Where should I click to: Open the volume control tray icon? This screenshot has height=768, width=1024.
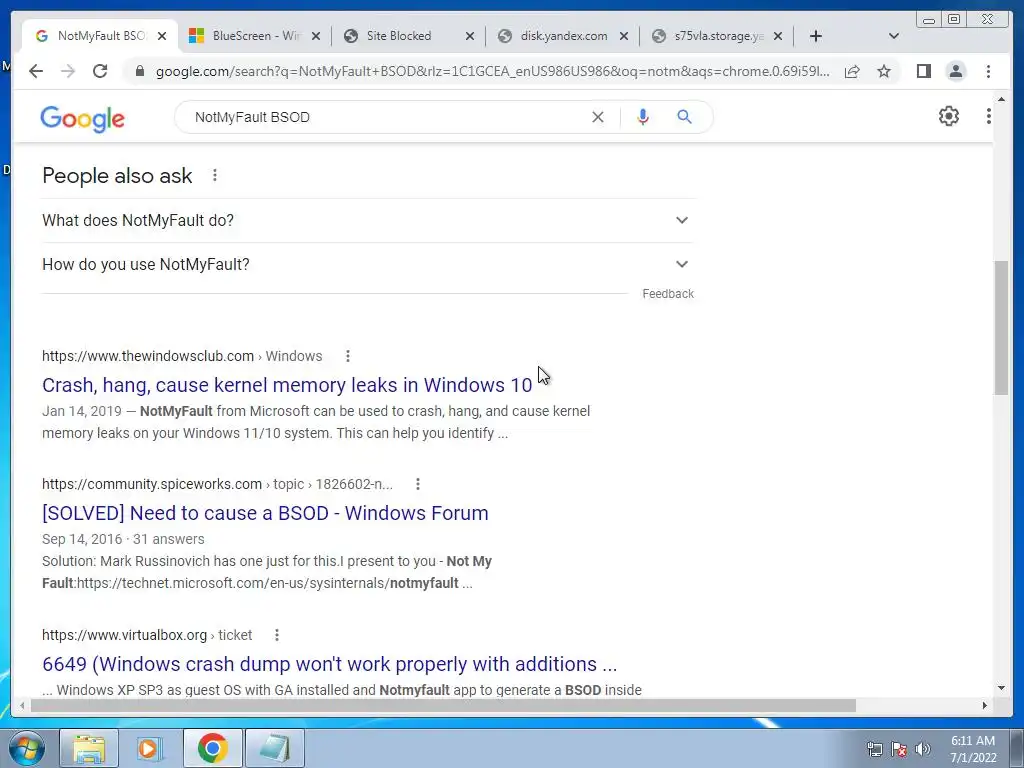(x=923, y=749)
